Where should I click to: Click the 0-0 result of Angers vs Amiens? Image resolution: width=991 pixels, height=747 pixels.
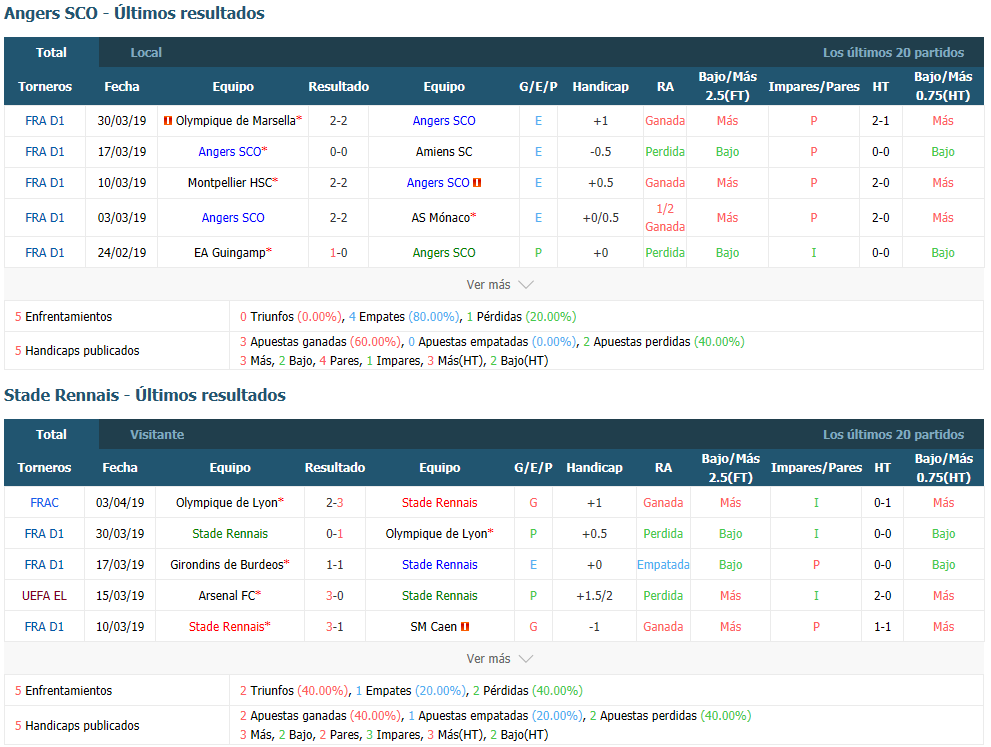pyautogui.click(x=338, y=152)
